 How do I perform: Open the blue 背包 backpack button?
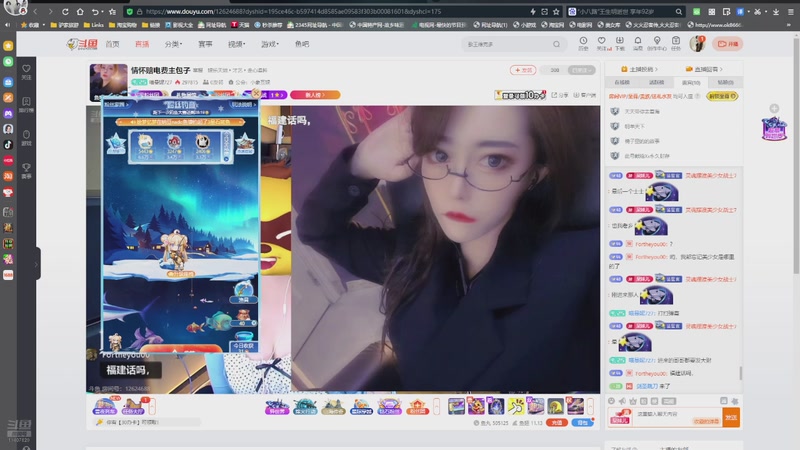tap(582, 423)
